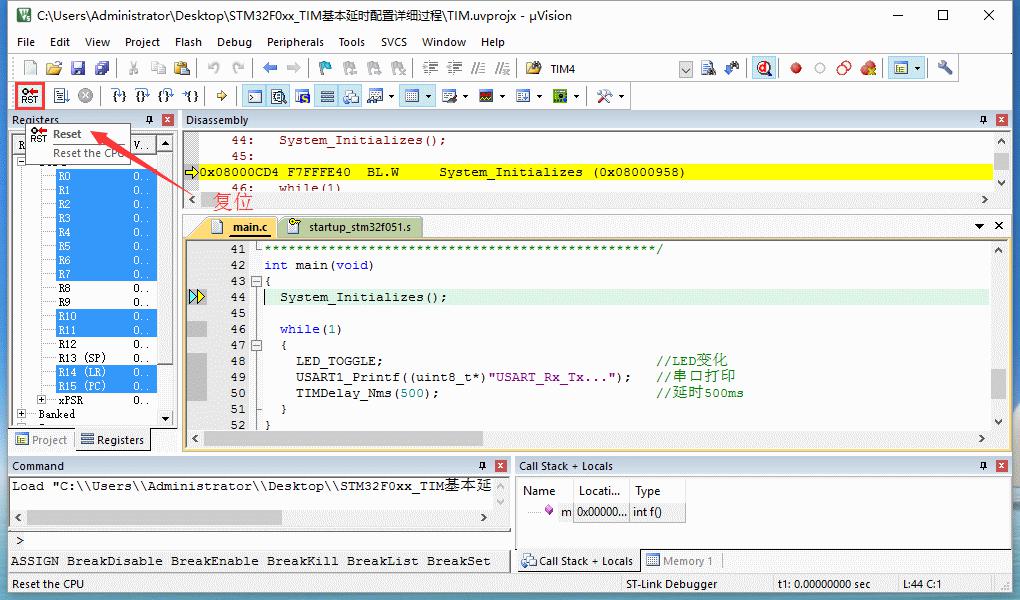Toggle the Call Stack Window toolbar icon
The width and height of the screenshot is (1020, 600).
click(351, 97)
